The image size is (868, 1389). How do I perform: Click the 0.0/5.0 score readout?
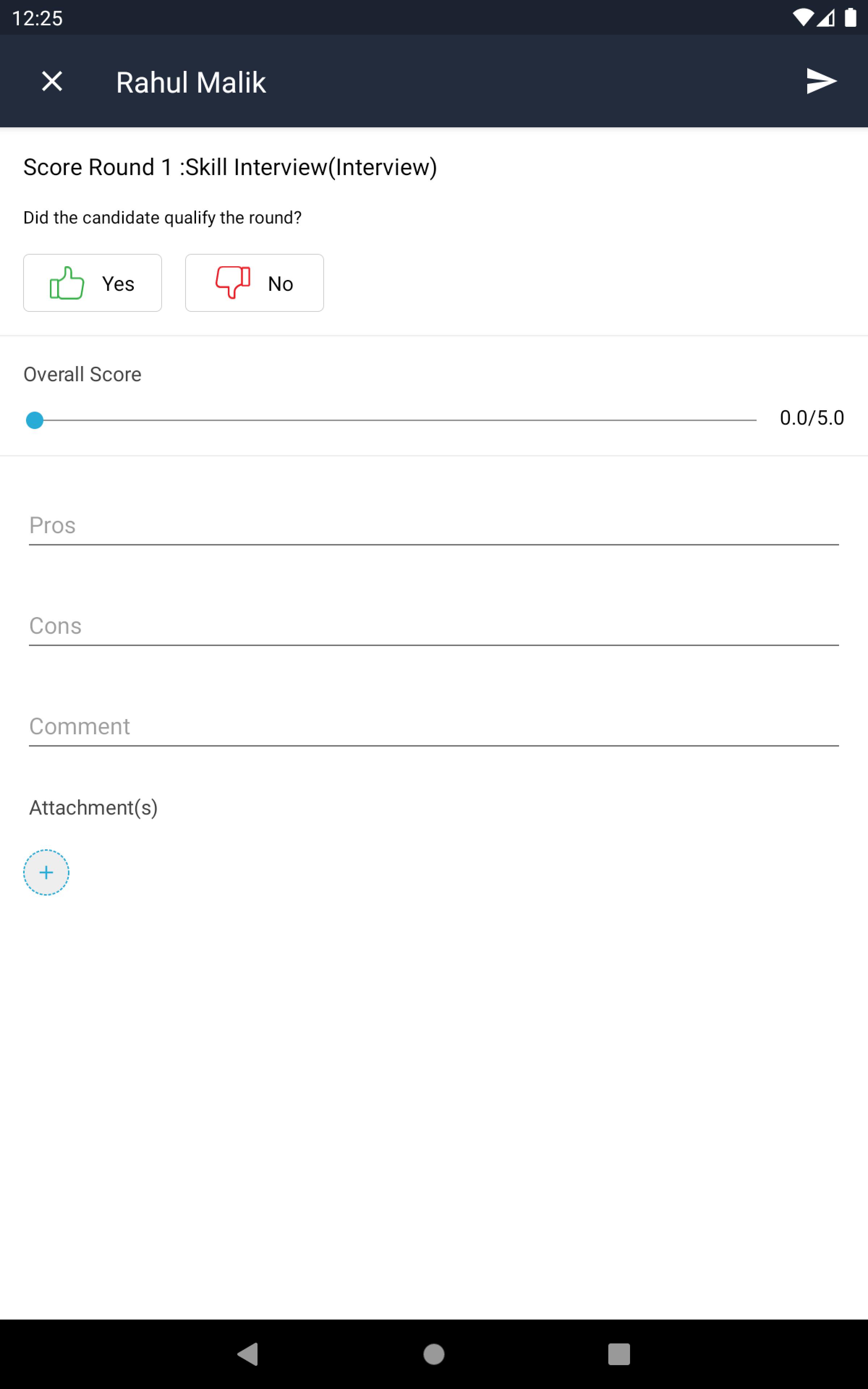pyautogui.click(x=812, y=418)
